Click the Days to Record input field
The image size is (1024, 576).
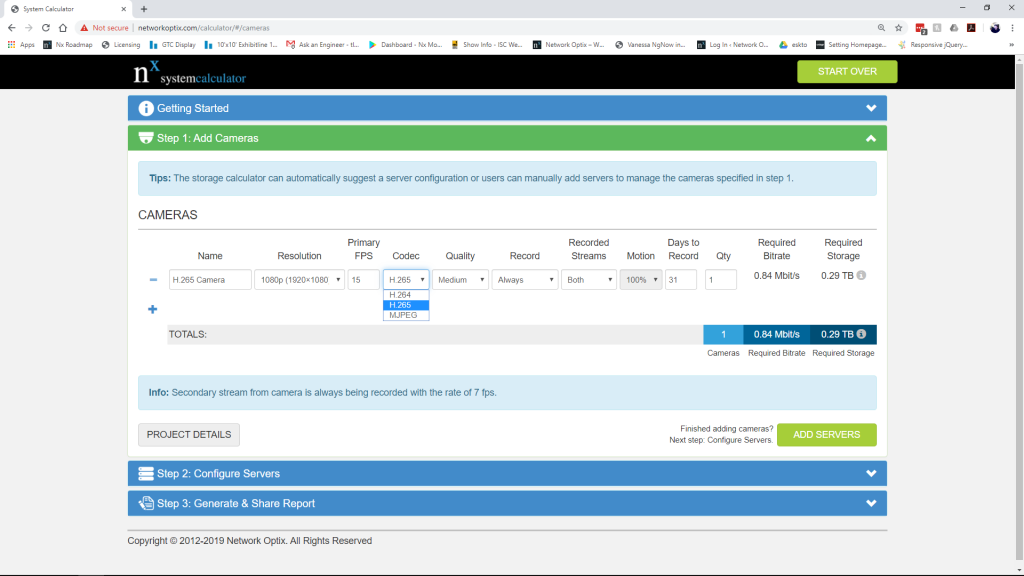click(x=681, y=280)
